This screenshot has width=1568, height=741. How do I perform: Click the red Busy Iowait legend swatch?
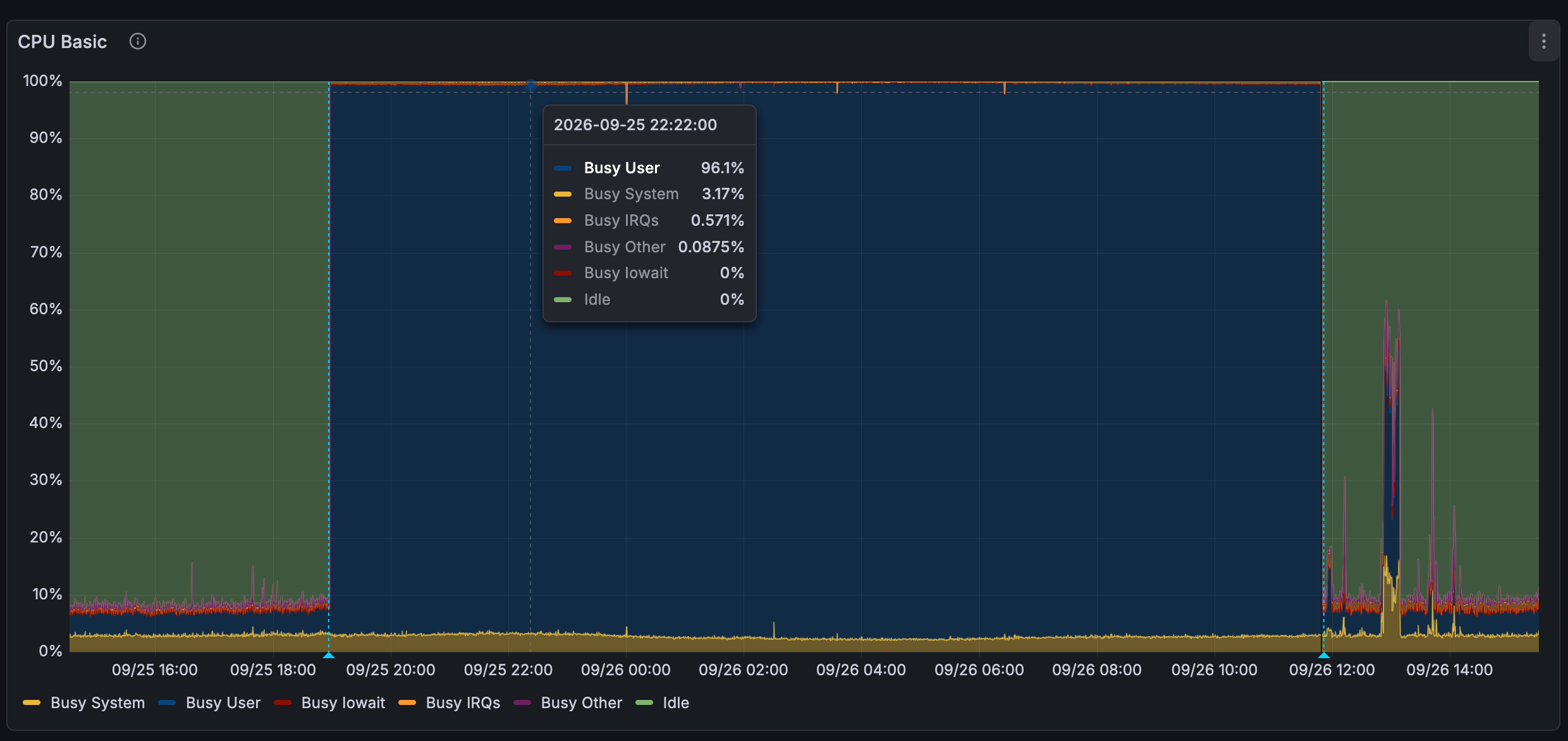283,703
